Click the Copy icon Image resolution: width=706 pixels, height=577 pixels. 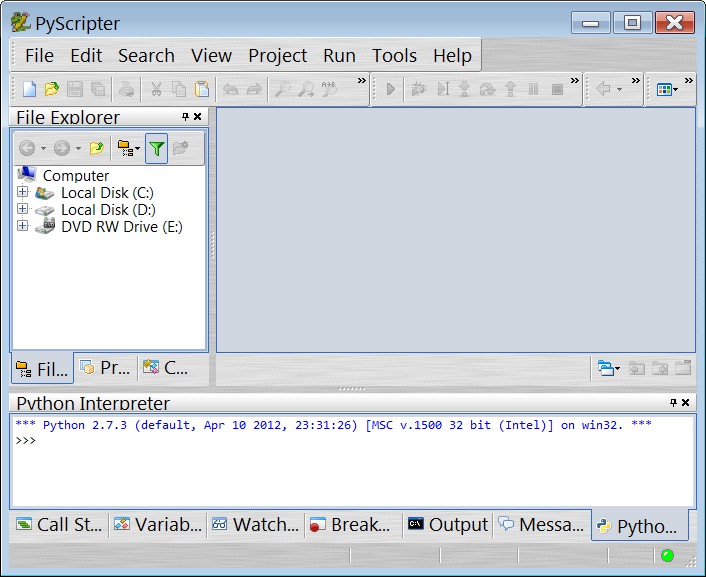coord(179,89)
